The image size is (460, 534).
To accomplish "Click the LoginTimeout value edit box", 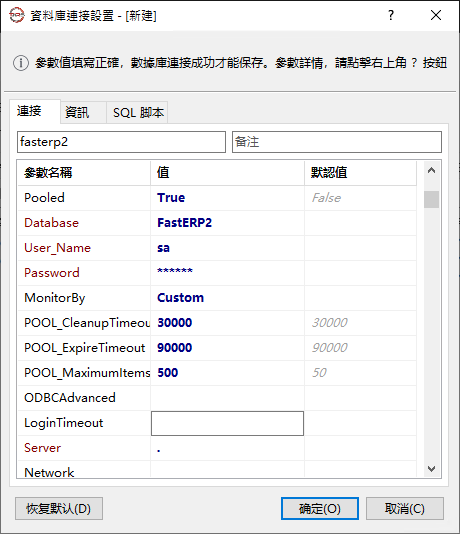I will coord(227,423).
